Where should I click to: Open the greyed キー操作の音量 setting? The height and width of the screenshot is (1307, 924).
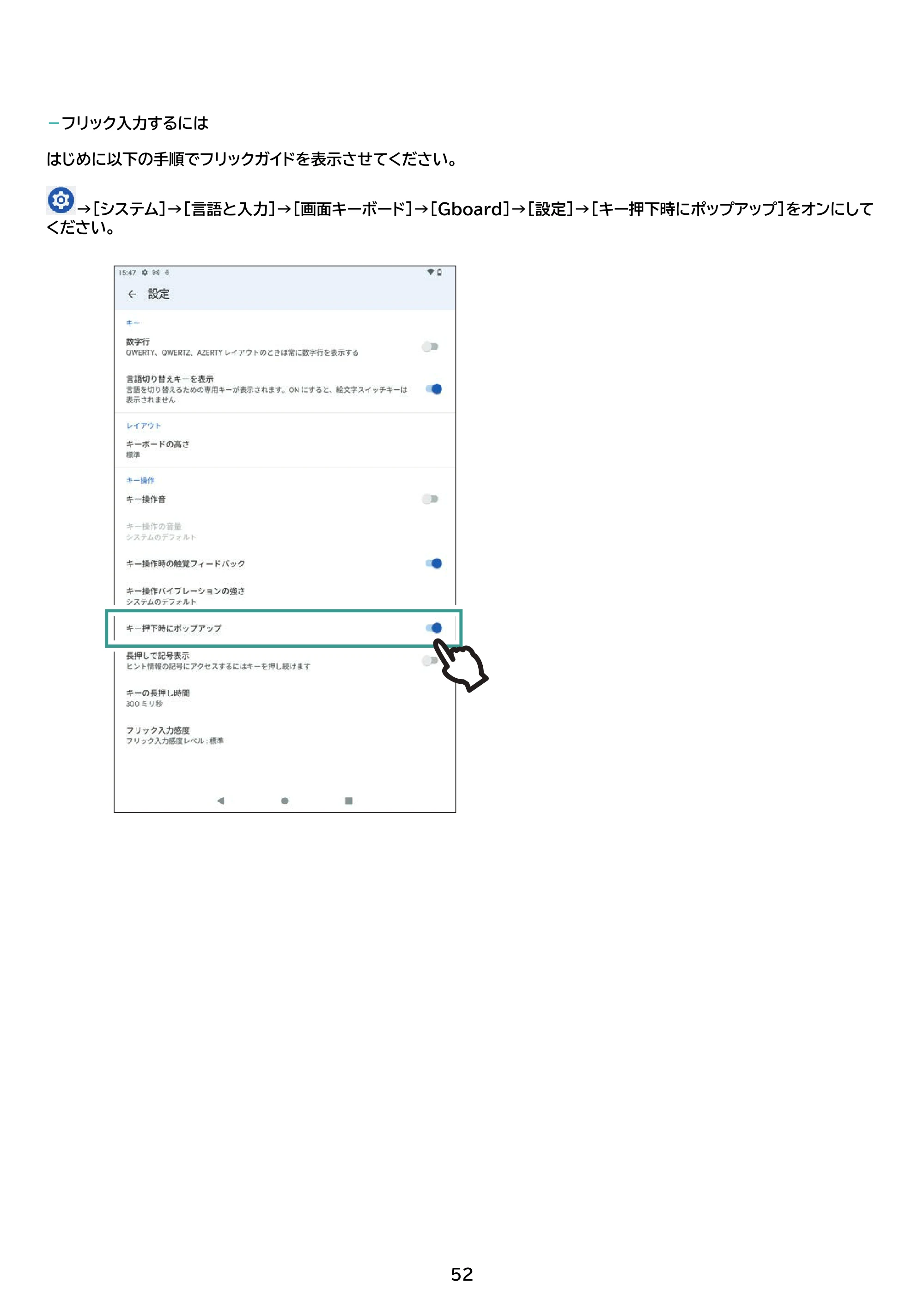(x=285, y=532)
